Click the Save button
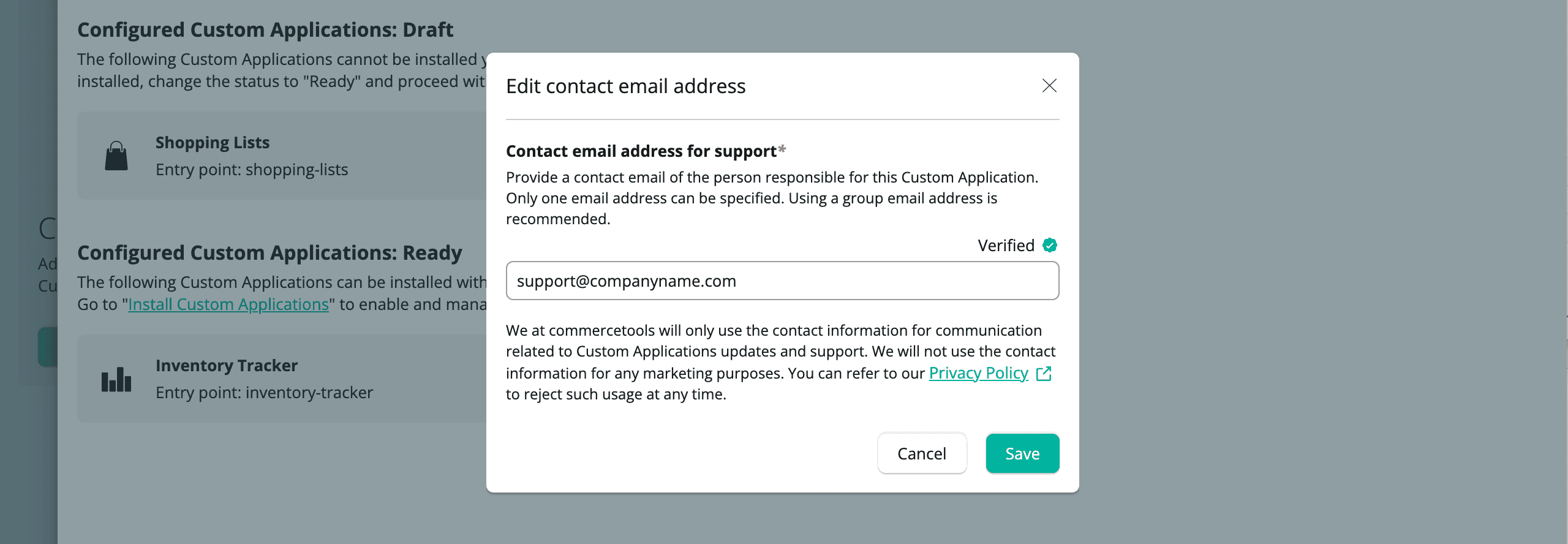1568x544 pixels. (x=1022, y=453)
